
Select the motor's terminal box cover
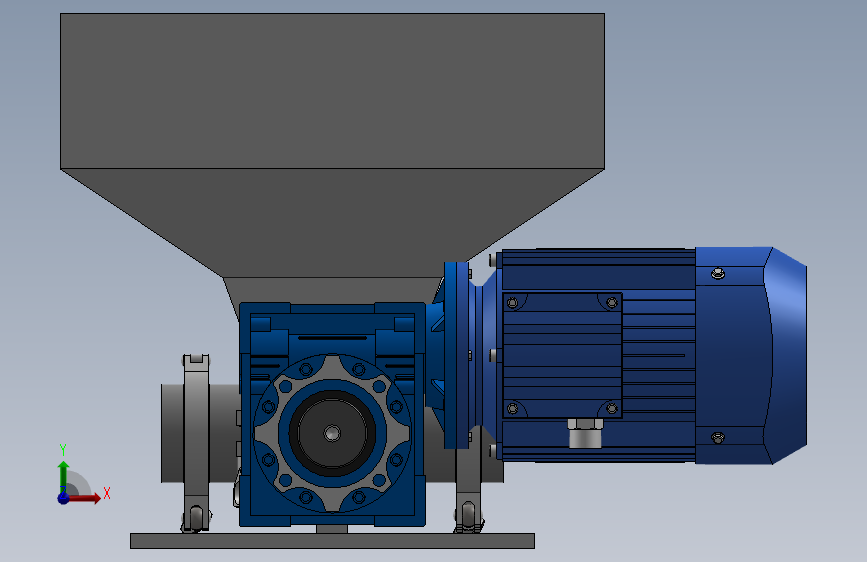(562, 355)
